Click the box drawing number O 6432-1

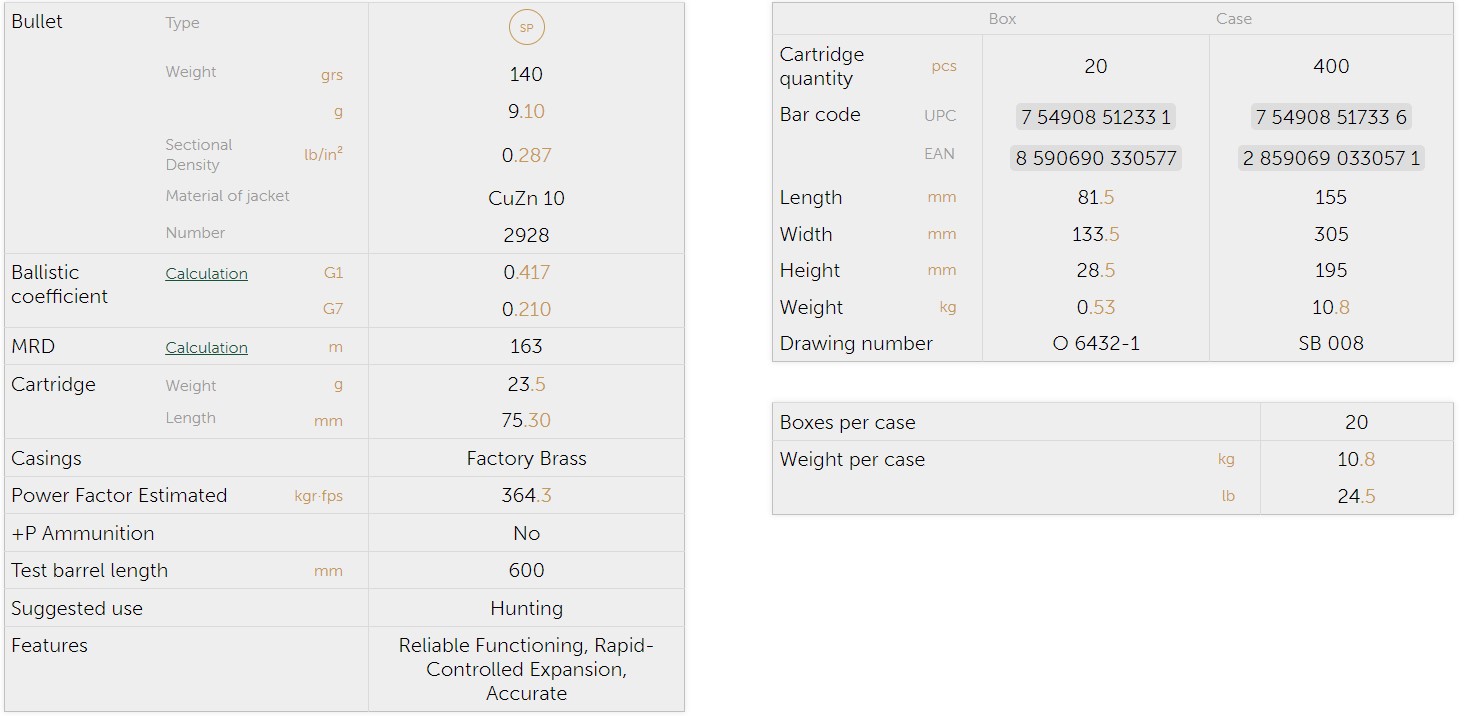coord(1095,343)
